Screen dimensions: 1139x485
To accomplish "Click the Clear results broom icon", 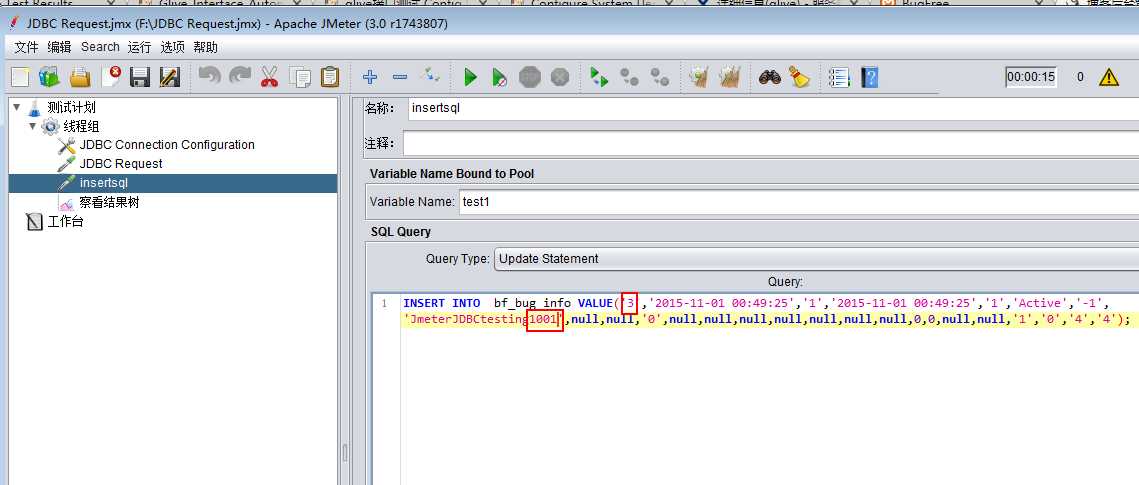I will tap(699, 76).
